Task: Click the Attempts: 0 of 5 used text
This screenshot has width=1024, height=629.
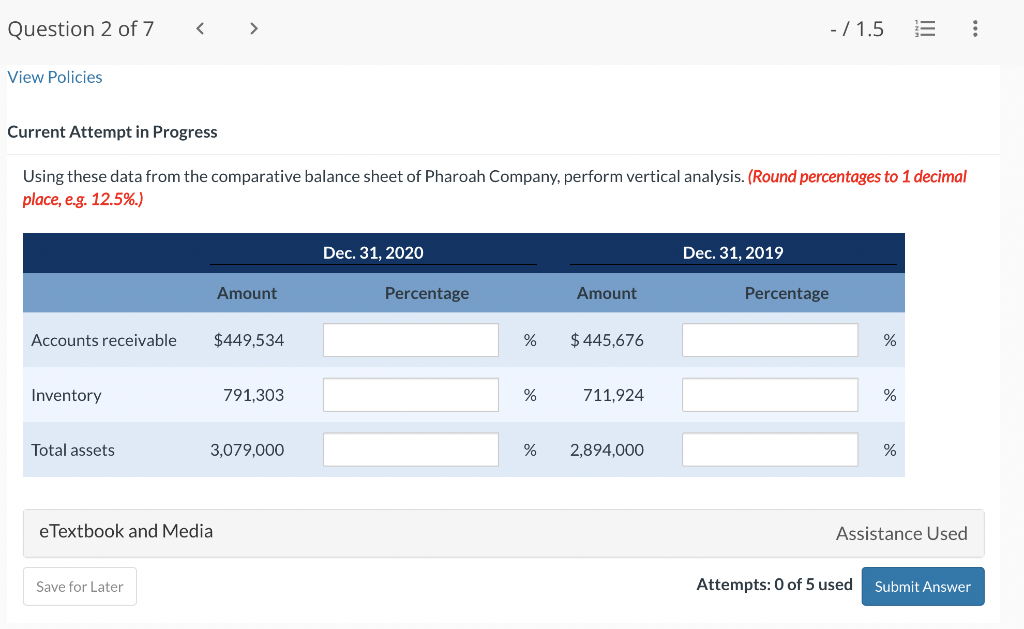Action: (x=774, y=584)
